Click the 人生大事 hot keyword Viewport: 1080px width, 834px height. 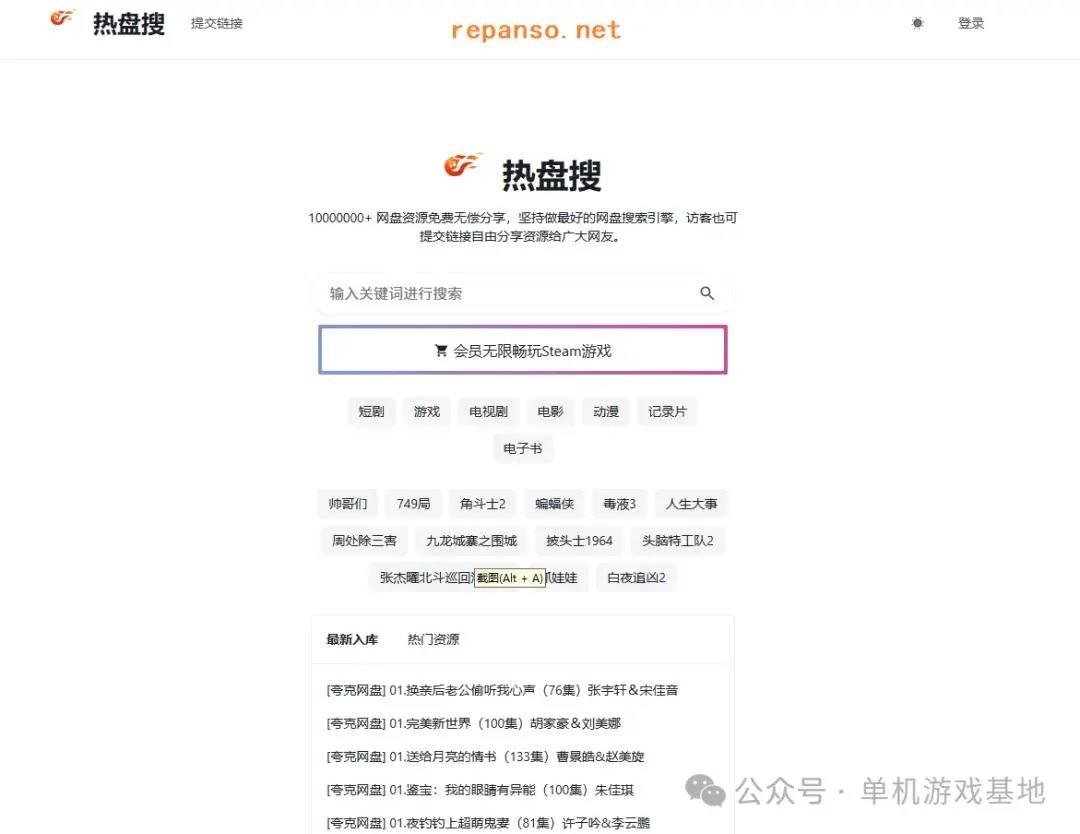tap(692, 504)
